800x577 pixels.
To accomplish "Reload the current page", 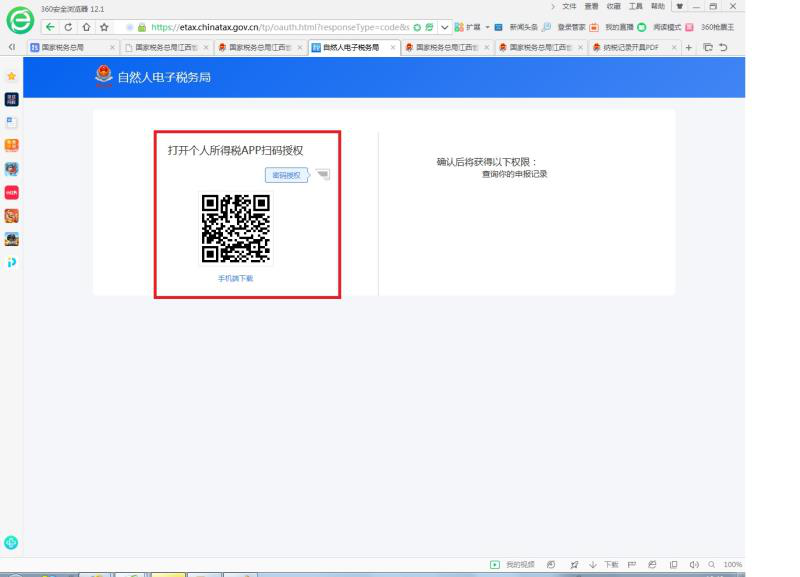I will pos(68,27).
